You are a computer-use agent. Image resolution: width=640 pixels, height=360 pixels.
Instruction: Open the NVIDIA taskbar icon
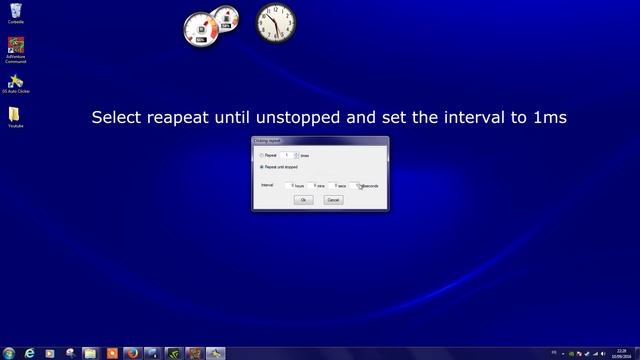pyautogui.click(x=174, y=353)
